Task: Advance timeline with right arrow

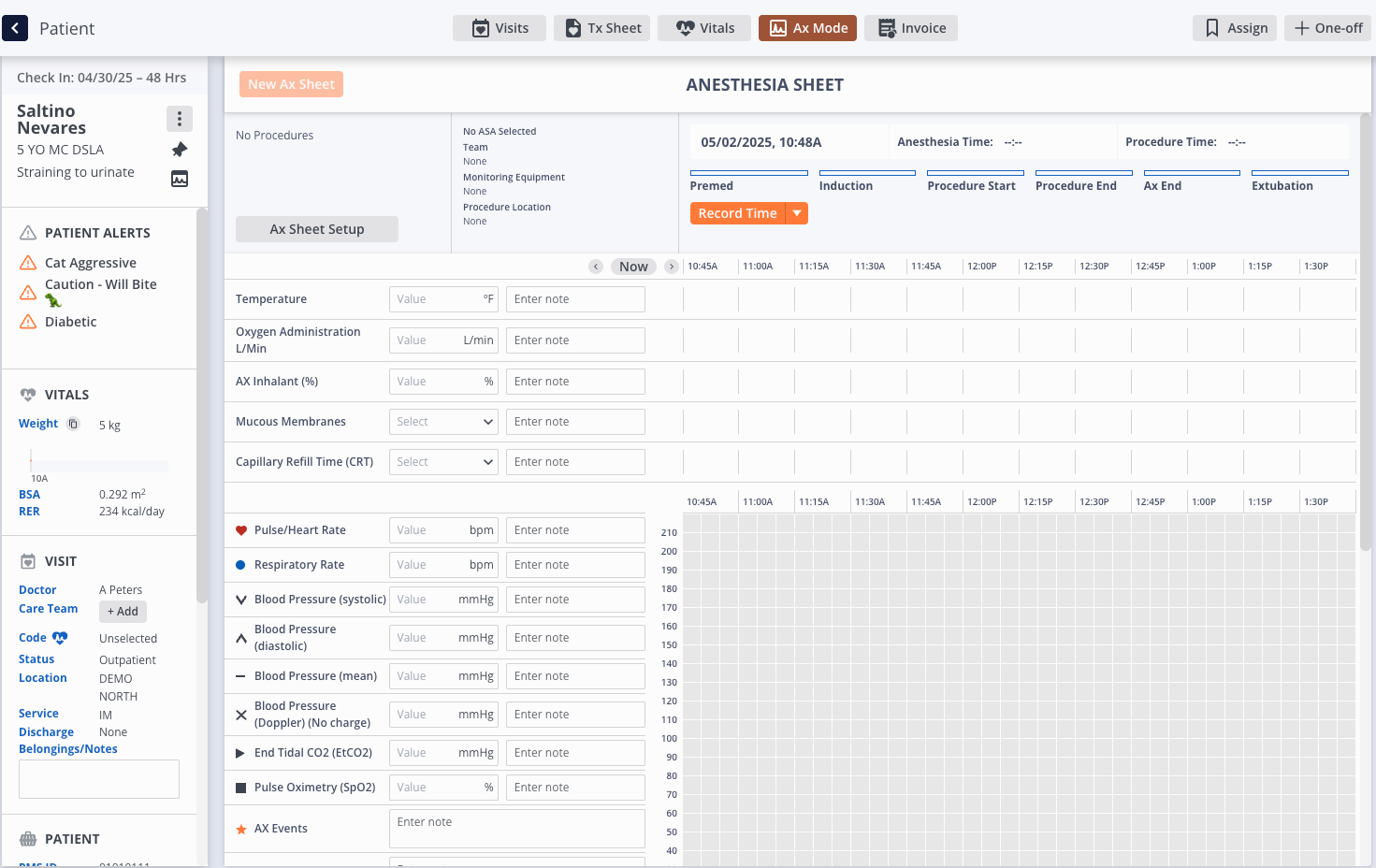Action: point(671,267)
